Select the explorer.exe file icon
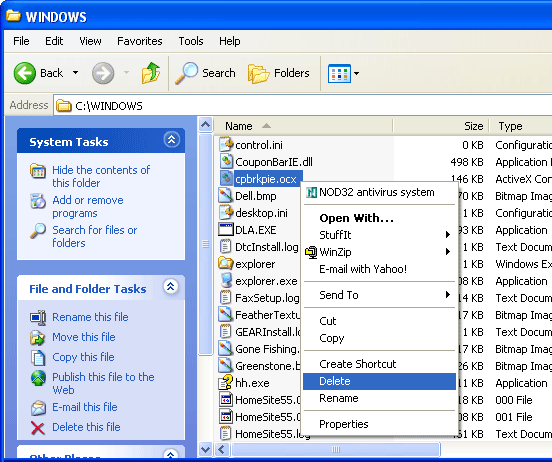 [x=226, y=281]
